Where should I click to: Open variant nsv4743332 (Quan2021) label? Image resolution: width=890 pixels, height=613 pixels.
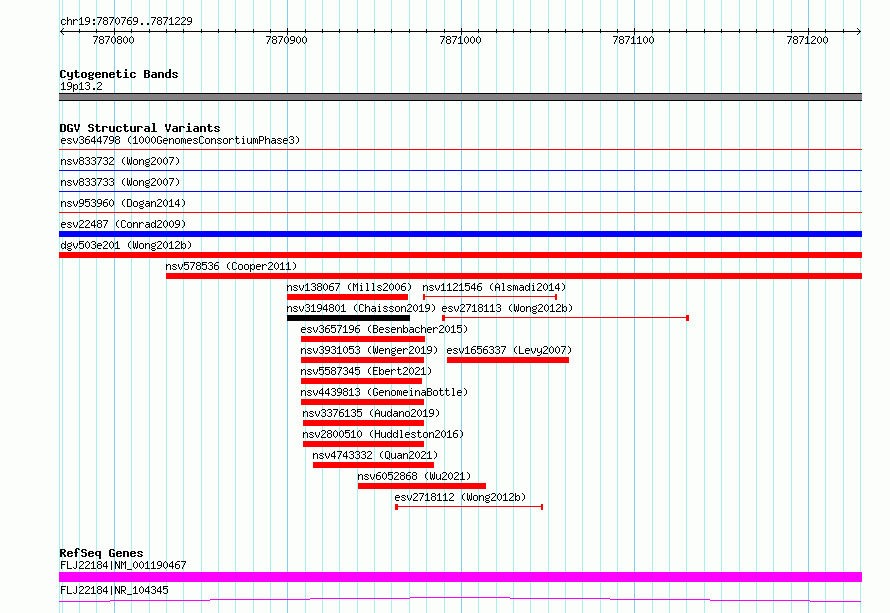click(375, 455)
